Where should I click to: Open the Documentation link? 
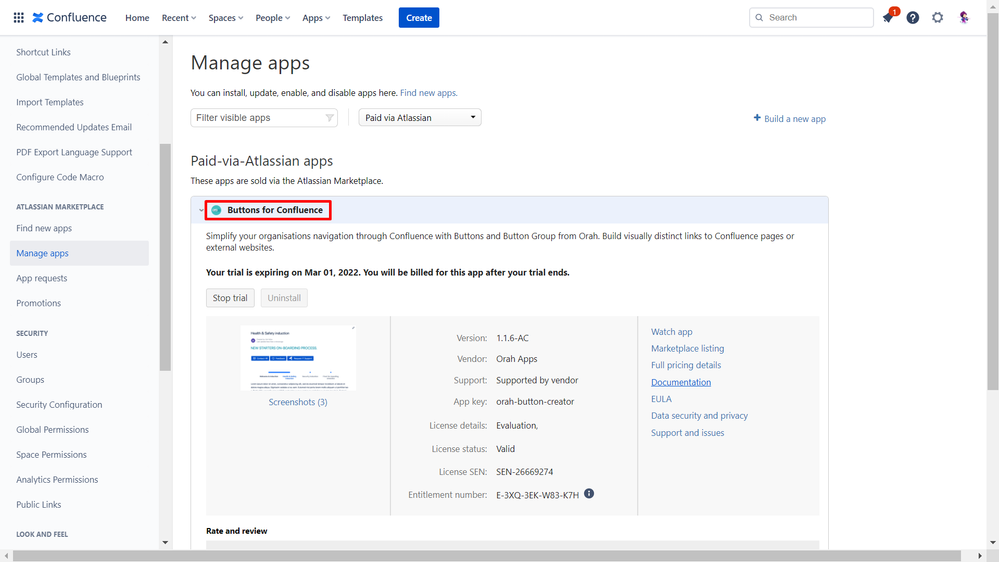[681, 382]
